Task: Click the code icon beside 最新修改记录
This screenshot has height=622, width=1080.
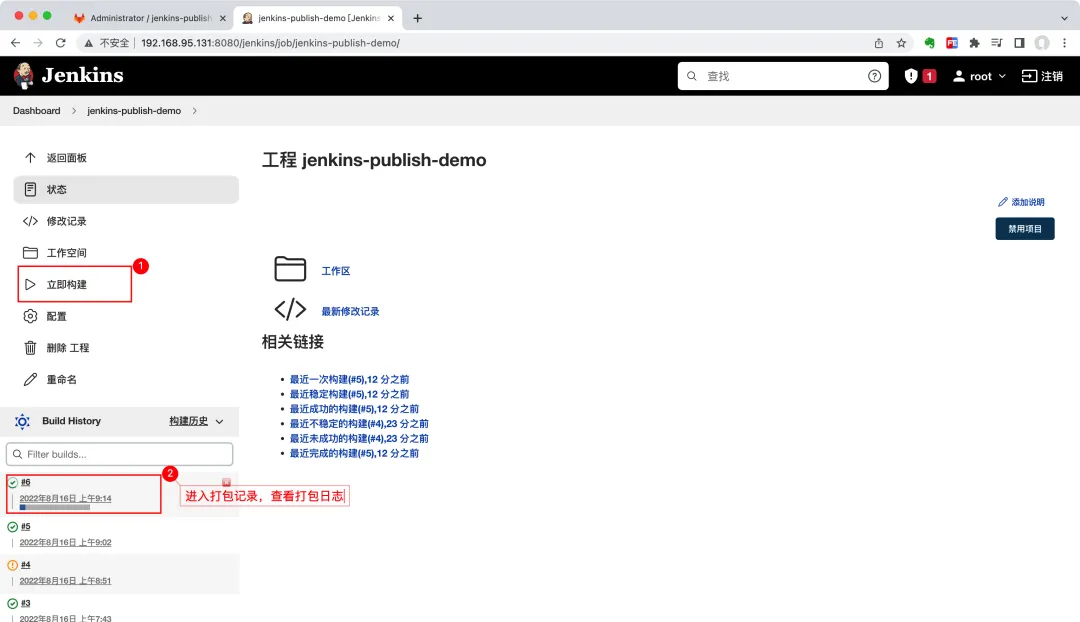Action: 290,309
